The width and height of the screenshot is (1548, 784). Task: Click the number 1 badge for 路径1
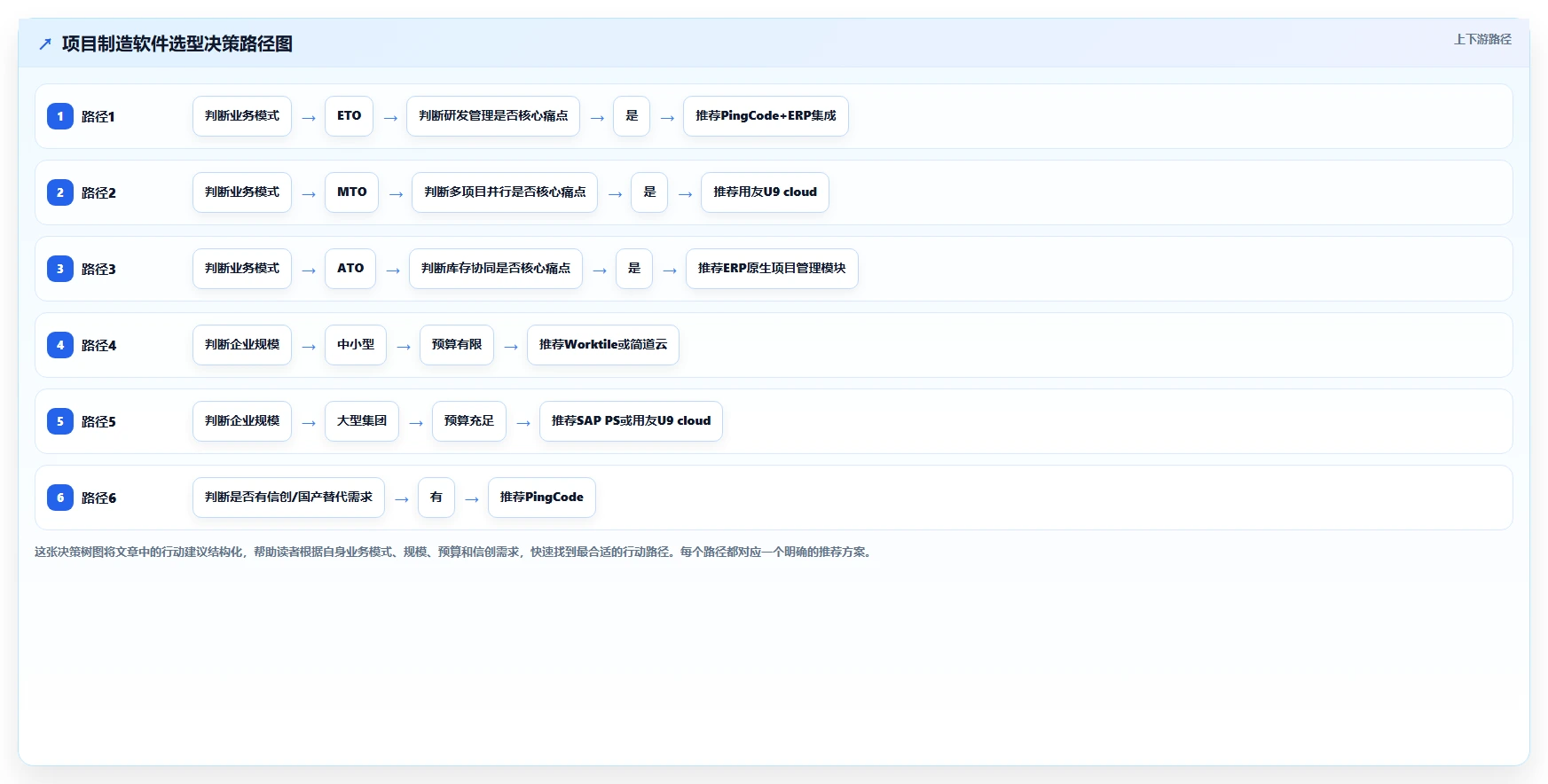coord(60,116)
